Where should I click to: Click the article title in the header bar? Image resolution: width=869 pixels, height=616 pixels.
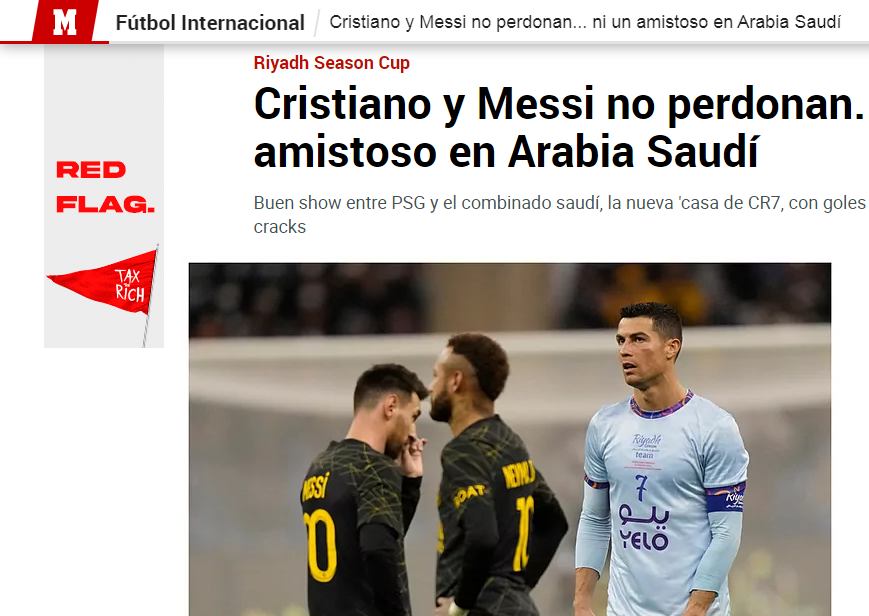[x=585, y=22]
